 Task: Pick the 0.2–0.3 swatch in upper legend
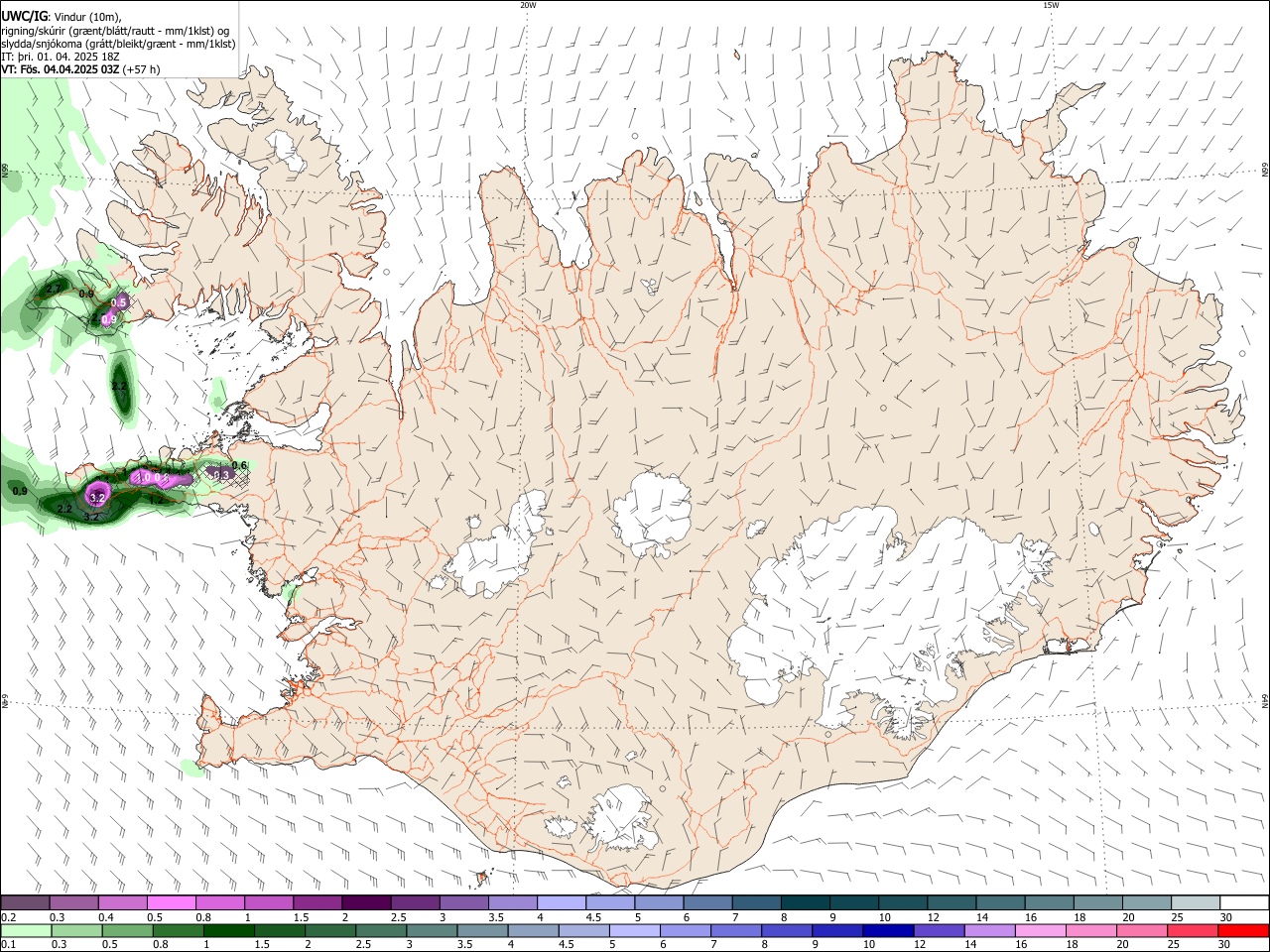click(26, 903)
